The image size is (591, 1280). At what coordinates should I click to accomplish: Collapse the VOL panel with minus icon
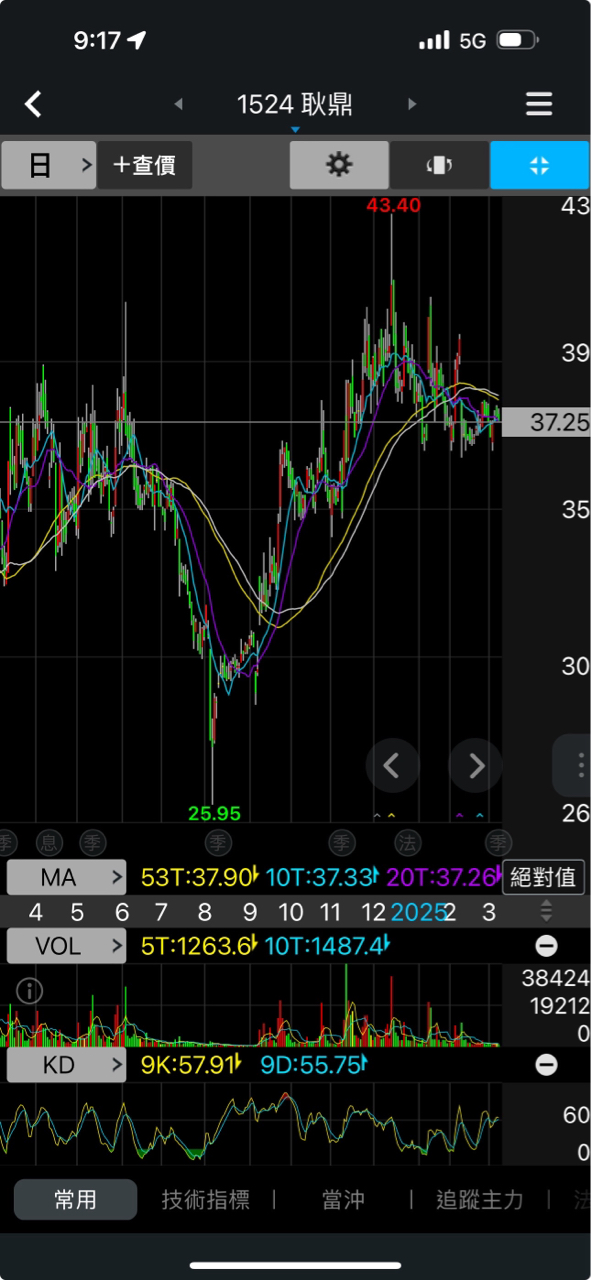[x=546, y=945]
